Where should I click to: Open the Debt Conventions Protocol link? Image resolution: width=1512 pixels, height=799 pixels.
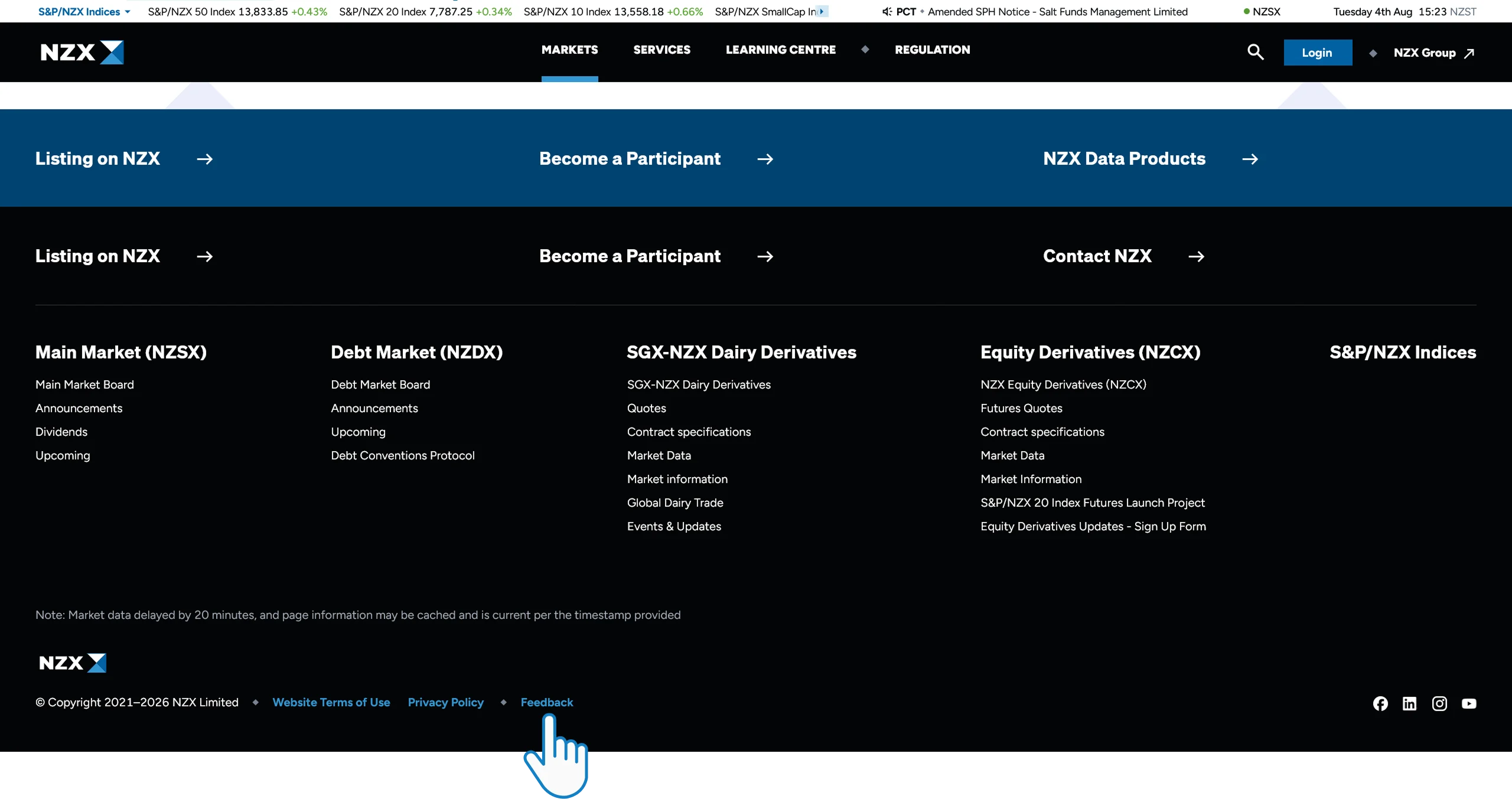[x=403, y=455]
